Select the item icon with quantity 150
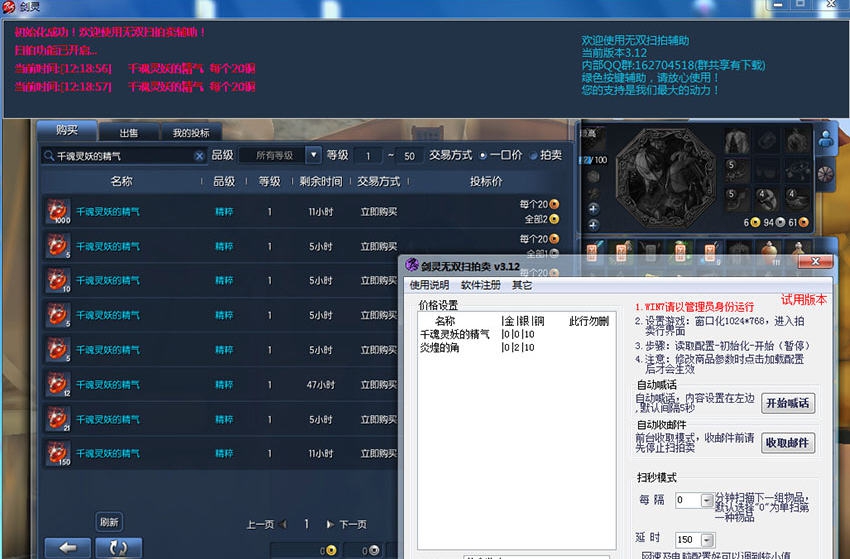The image size is (850, 559). [58, 453]
